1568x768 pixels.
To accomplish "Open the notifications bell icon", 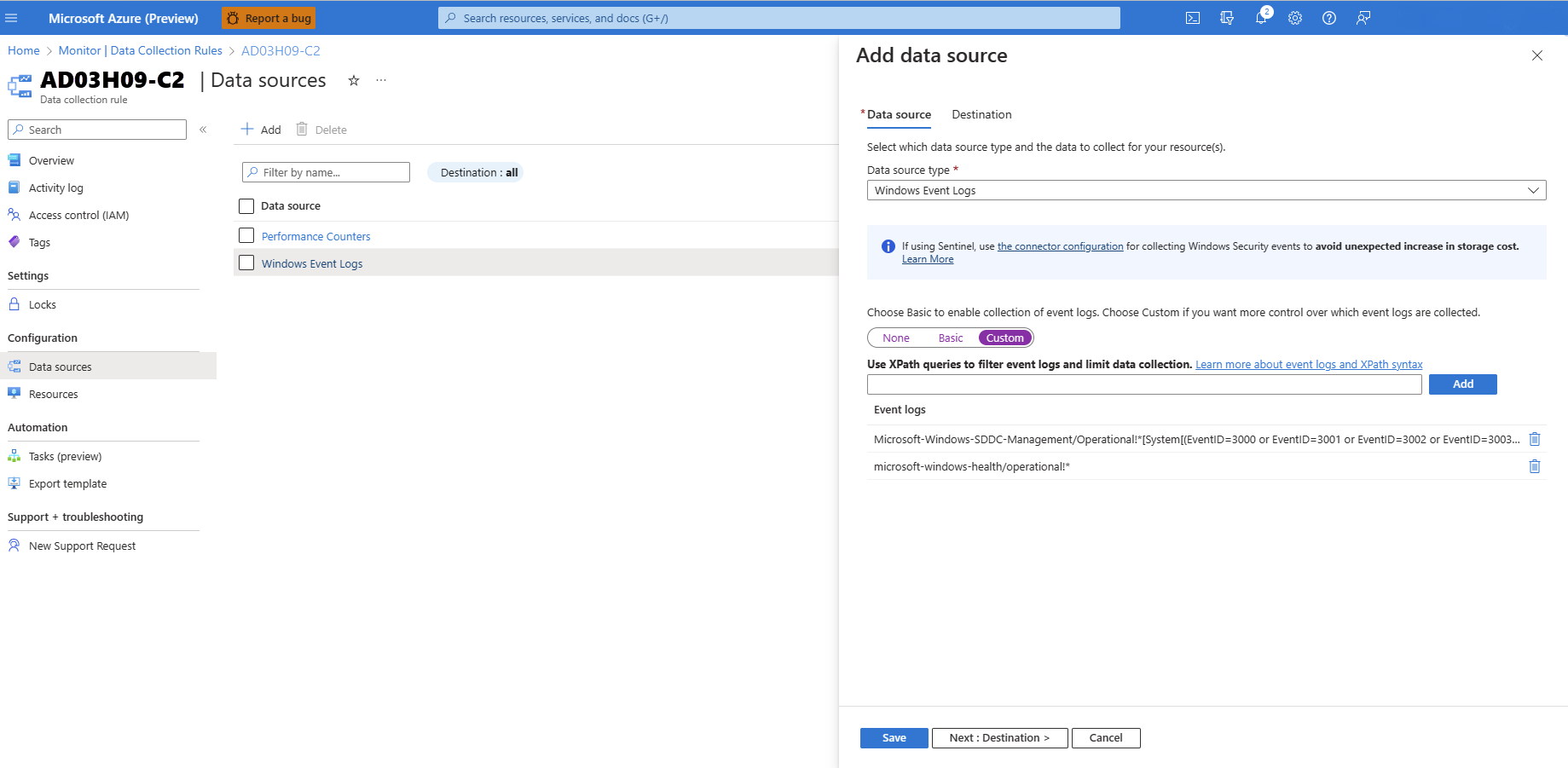I will [x=1261, y=18].
